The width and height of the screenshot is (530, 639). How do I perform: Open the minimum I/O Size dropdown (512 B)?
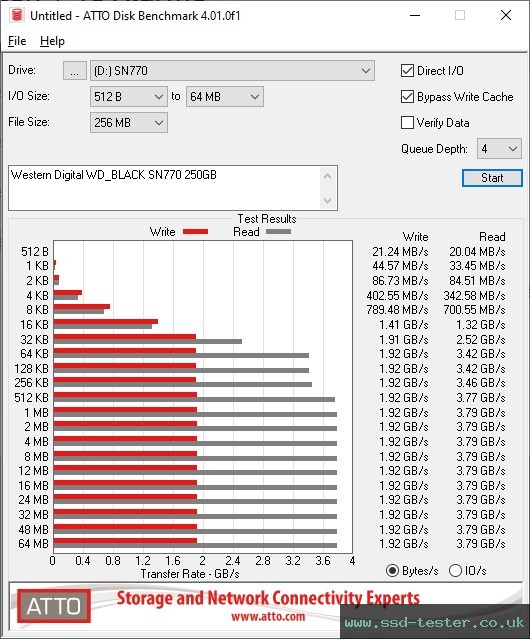tap(129, 97)
